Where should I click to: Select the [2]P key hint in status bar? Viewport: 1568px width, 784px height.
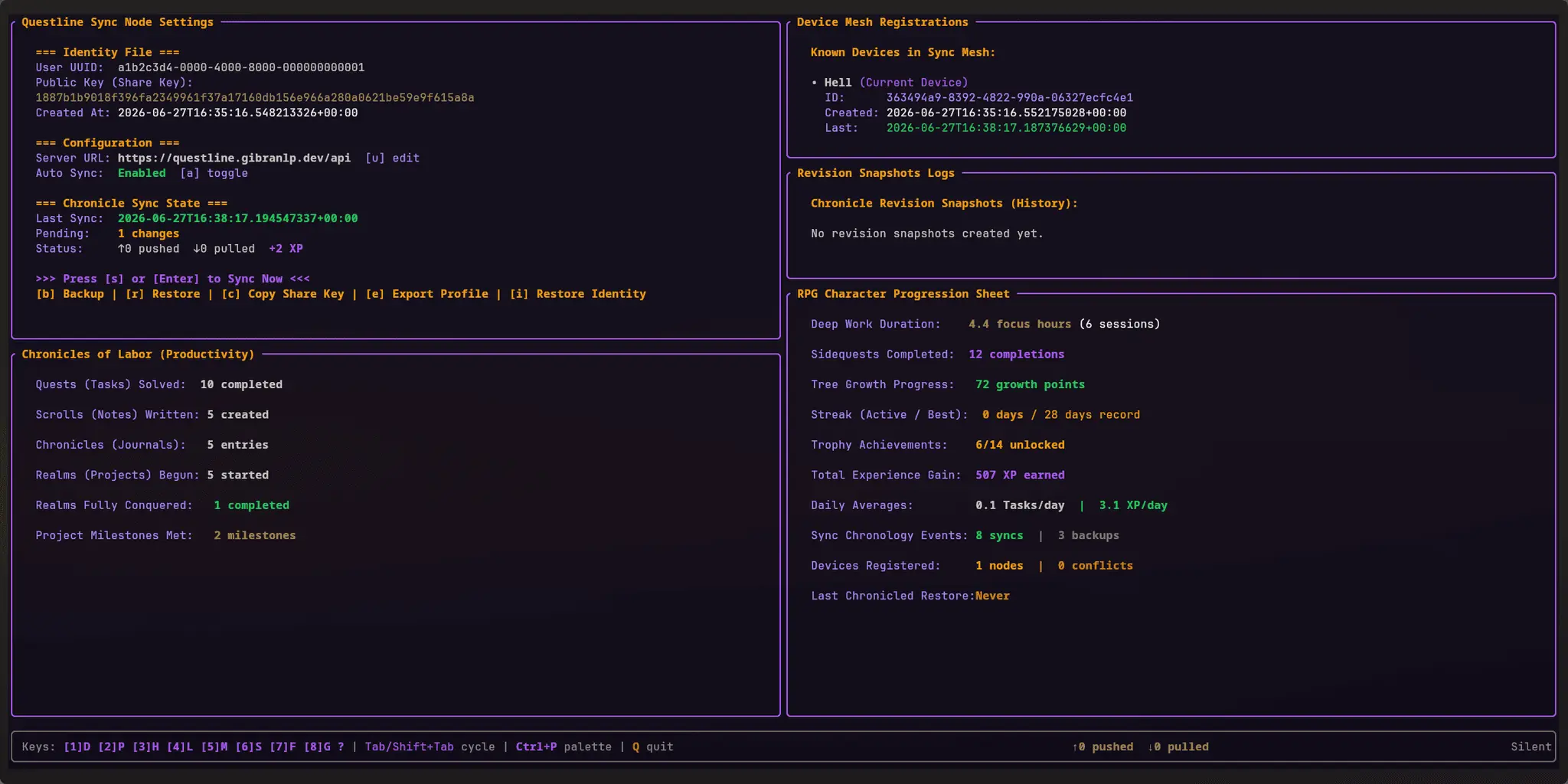point(111,746)
